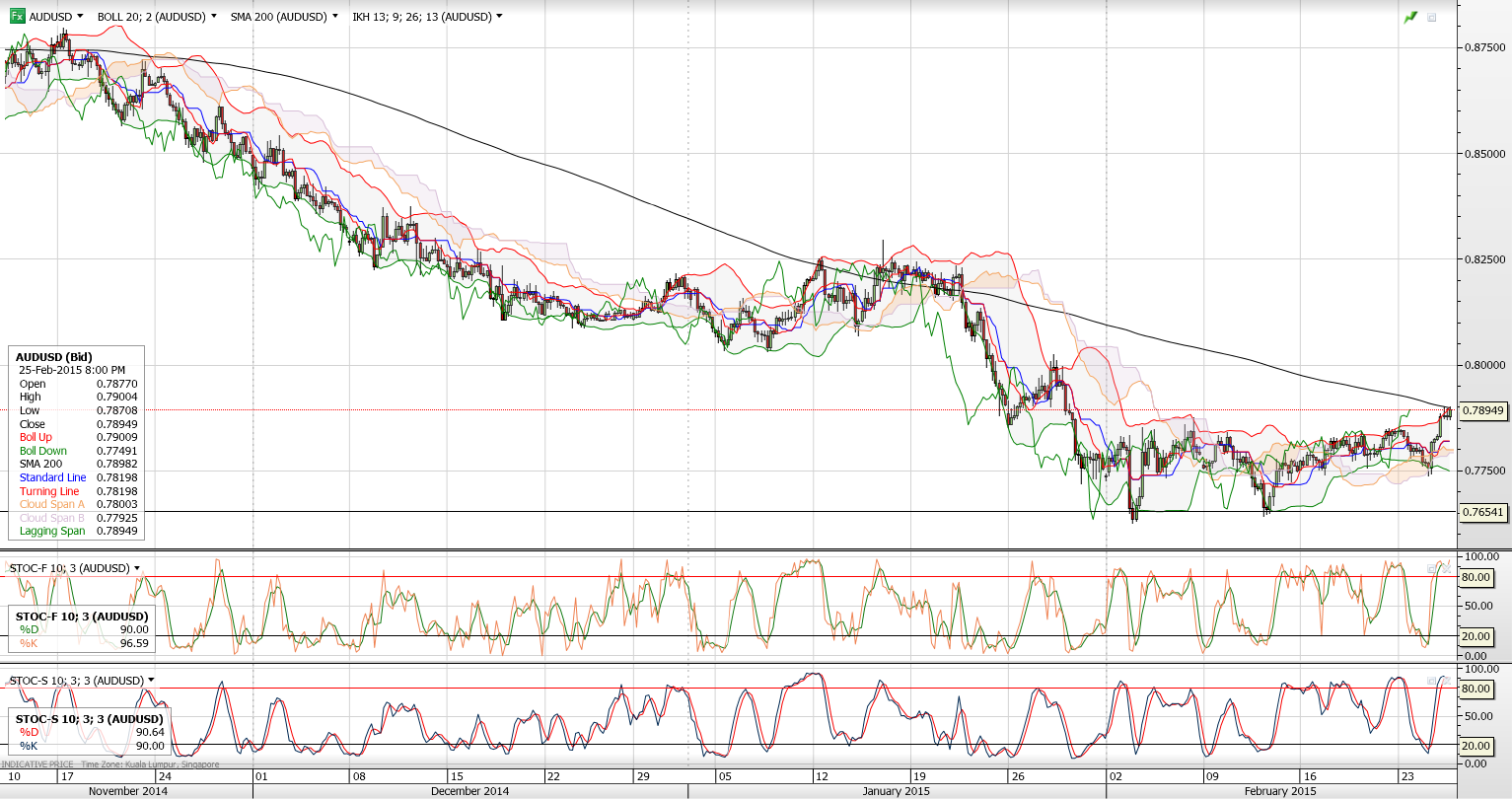Click December 2014 on the time axis
The height and width of the screenshot is (799, 1512).
coord(469,791)
